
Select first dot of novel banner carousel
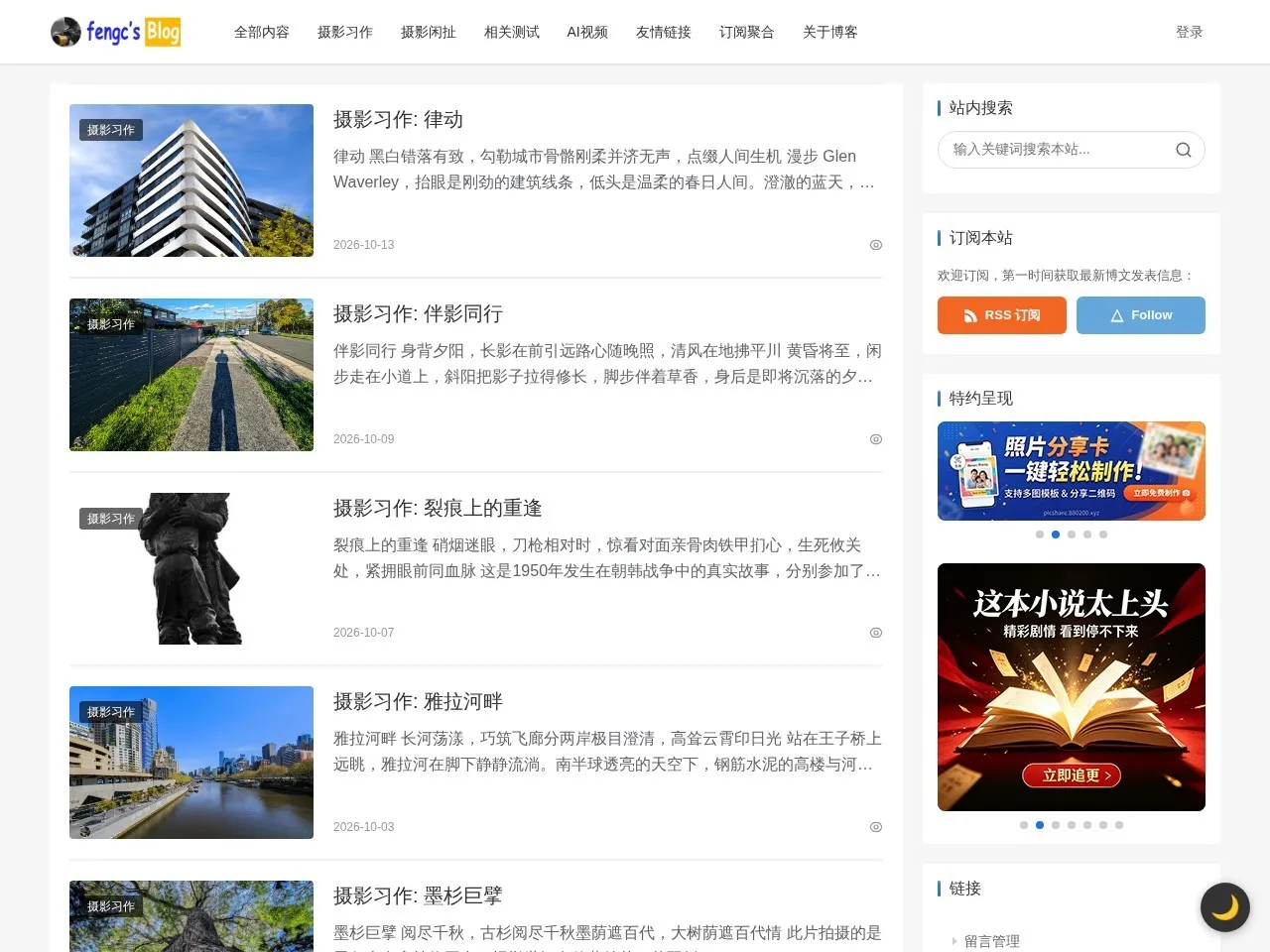[1024, 825]
